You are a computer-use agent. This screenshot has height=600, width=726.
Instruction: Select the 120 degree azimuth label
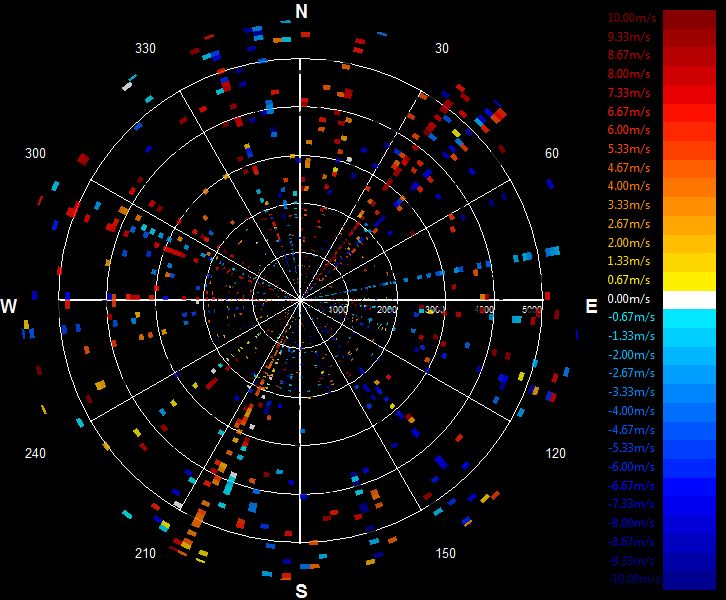[556, 453]
